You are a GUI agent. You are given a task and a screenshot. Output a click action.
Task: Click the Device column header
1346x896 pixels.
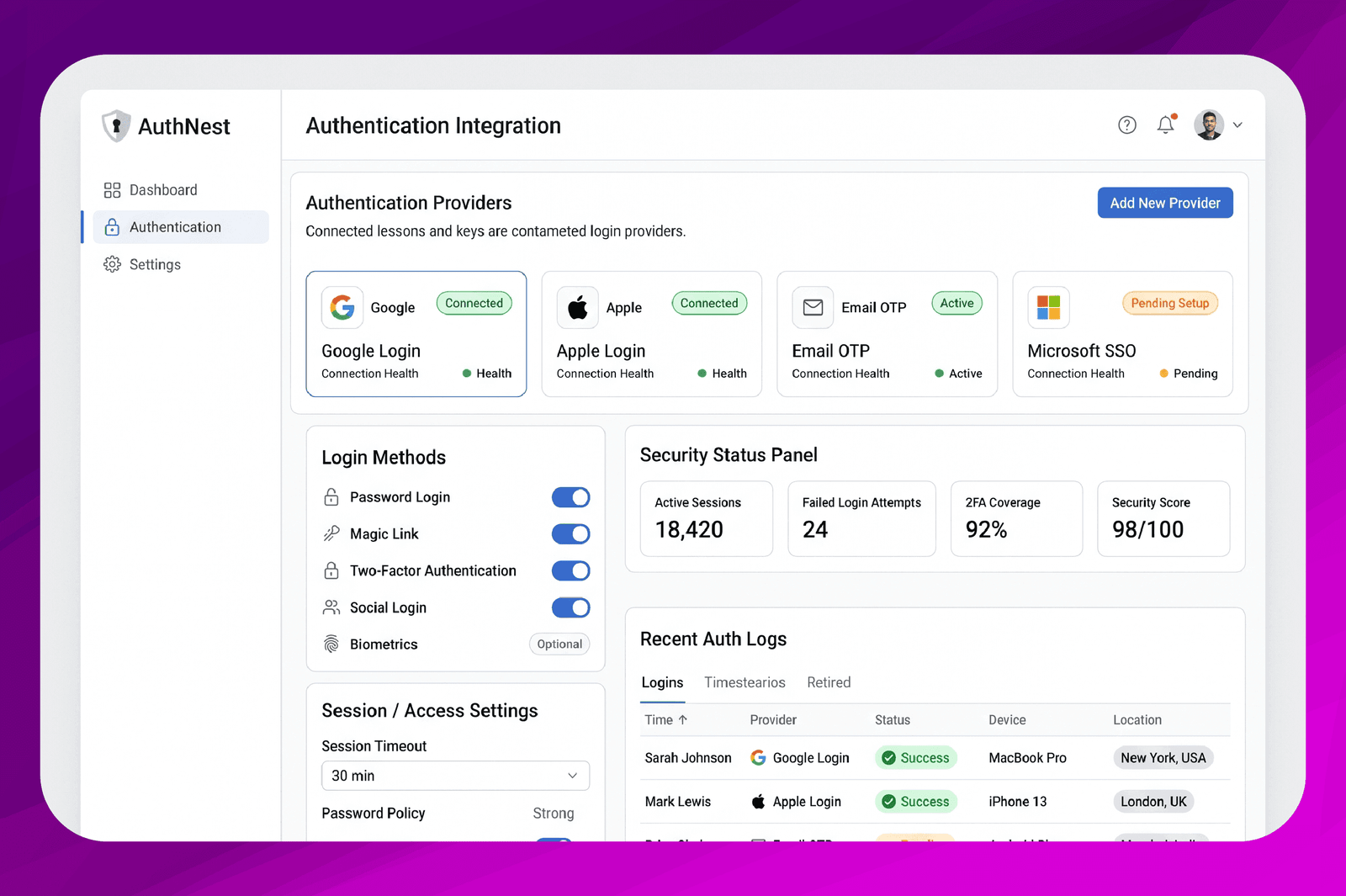tap(1007, 720)
